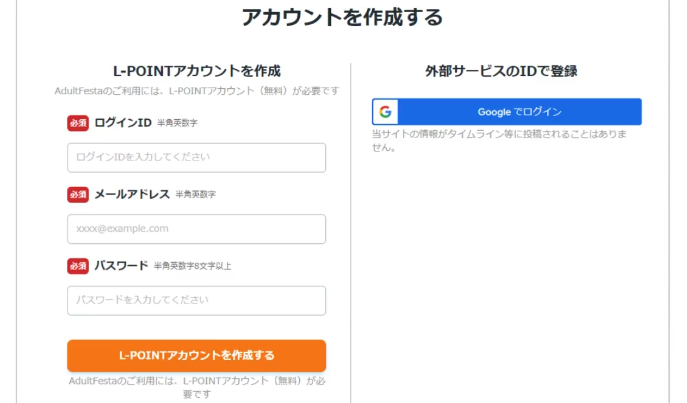687x403 pixels.
Task: Click the red 必須 badge beside パスワード
Action: [78, 266]
